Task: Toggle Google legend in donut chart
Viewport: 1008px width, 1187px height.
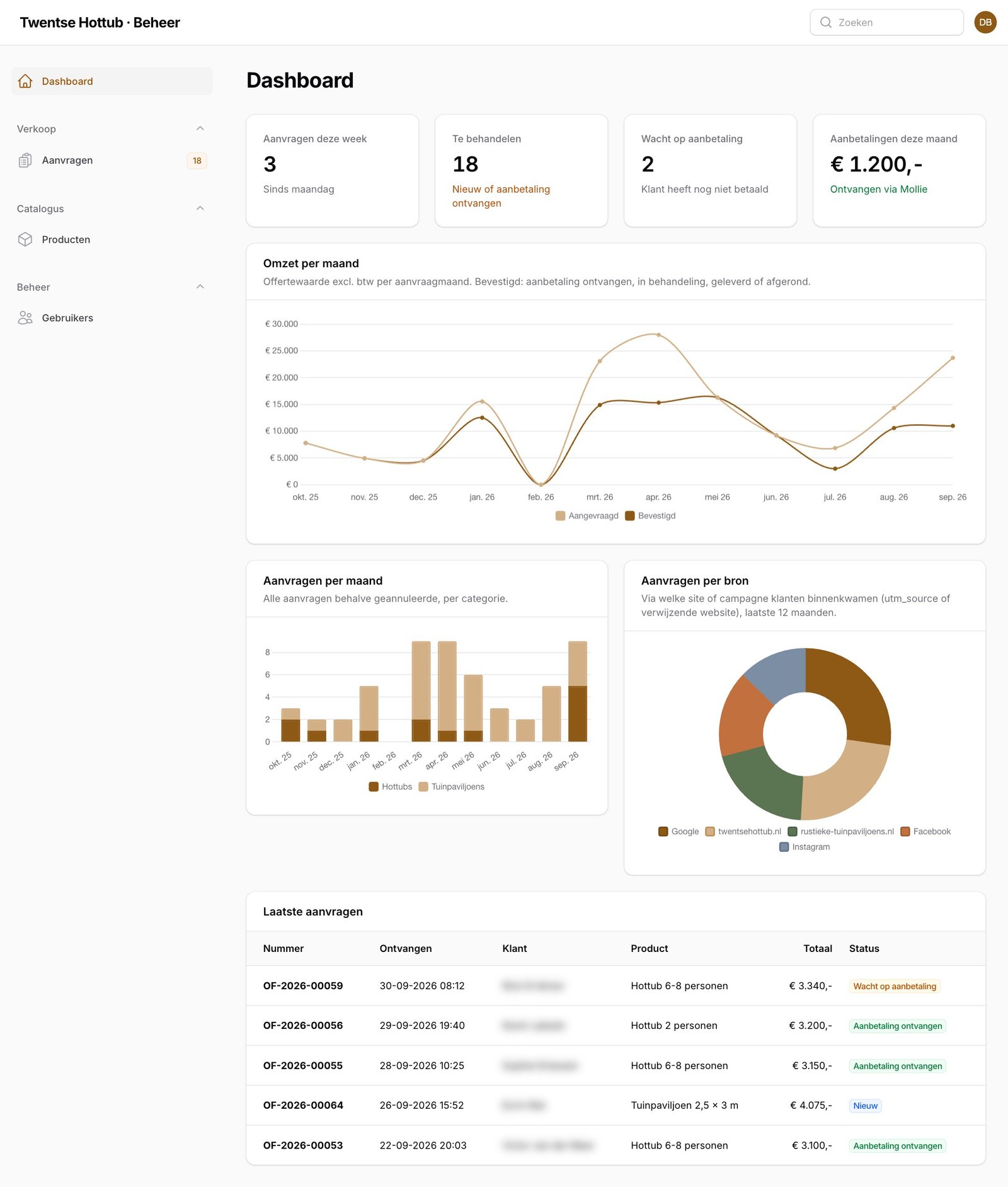Action: (x=679, y=832)
